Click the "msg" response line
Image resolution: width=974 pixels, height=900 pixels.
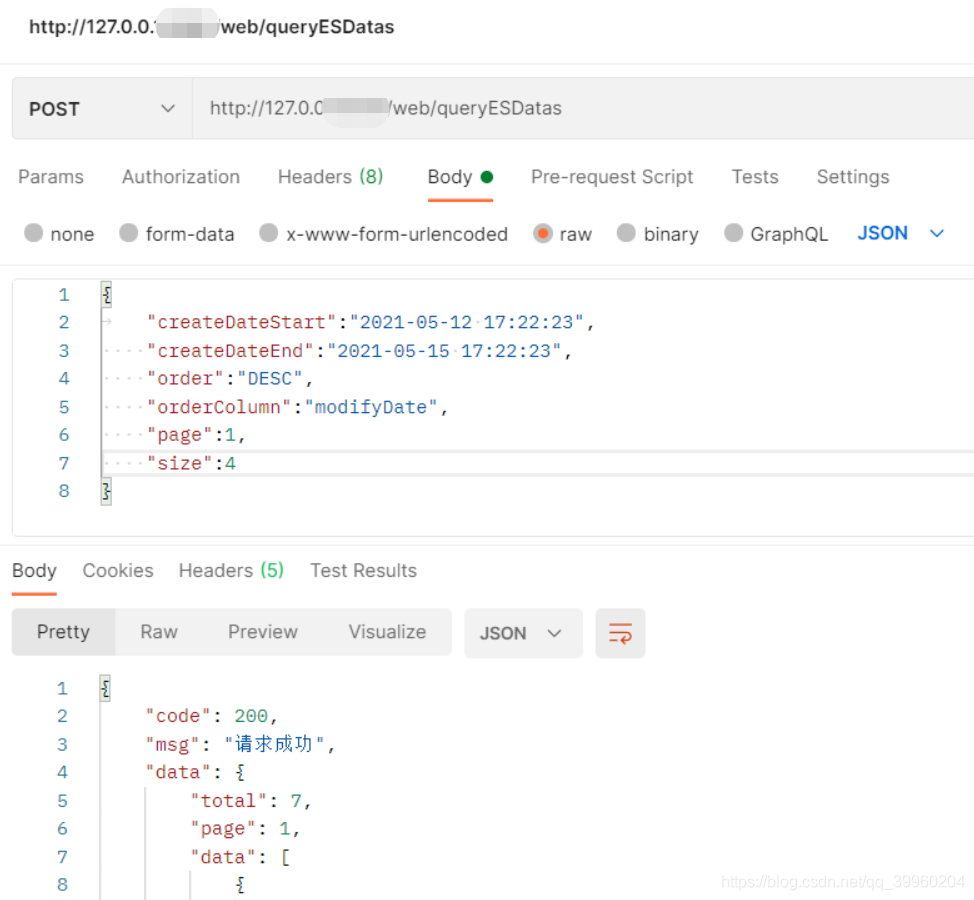[240, 744]
